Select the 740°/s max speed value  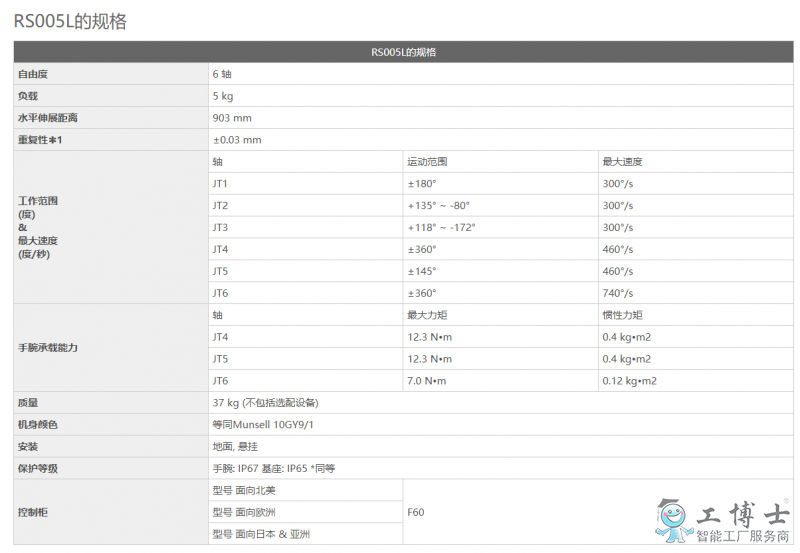tap(617, 293)
